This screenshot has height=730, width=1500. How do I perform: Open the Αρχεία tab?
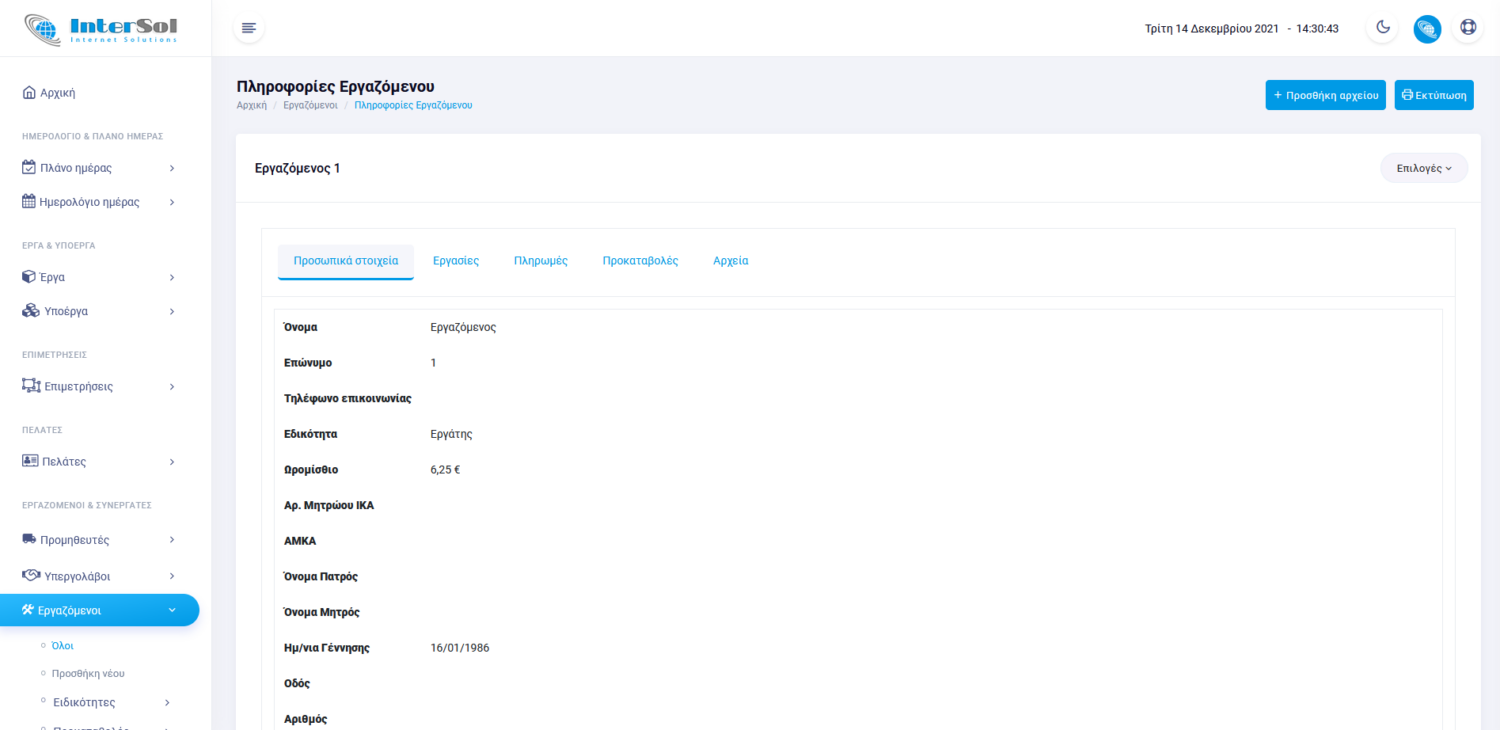(730, 261)
